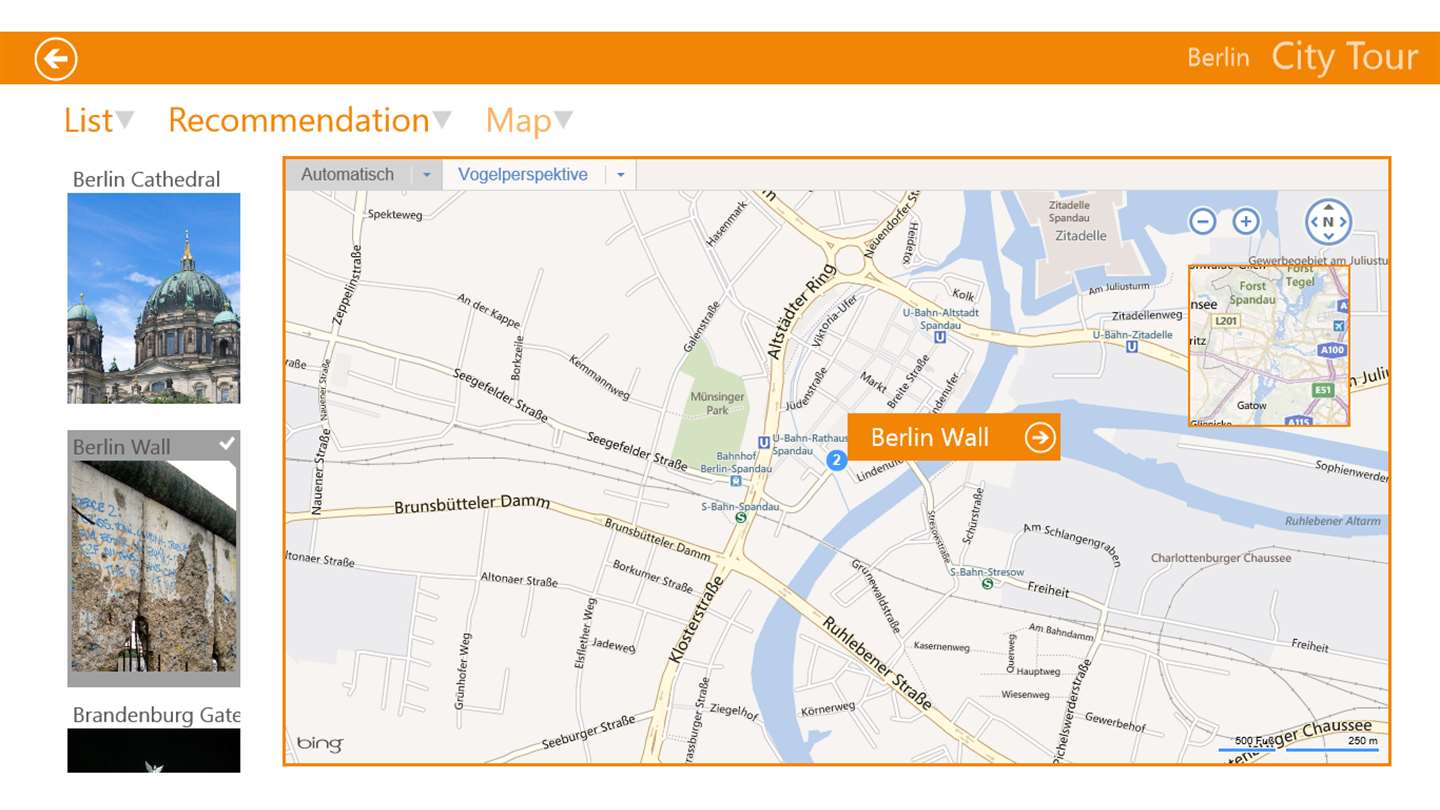Open the Berlin Cathedral photo
1440x810 pixels.
click(x=154, y=298)
